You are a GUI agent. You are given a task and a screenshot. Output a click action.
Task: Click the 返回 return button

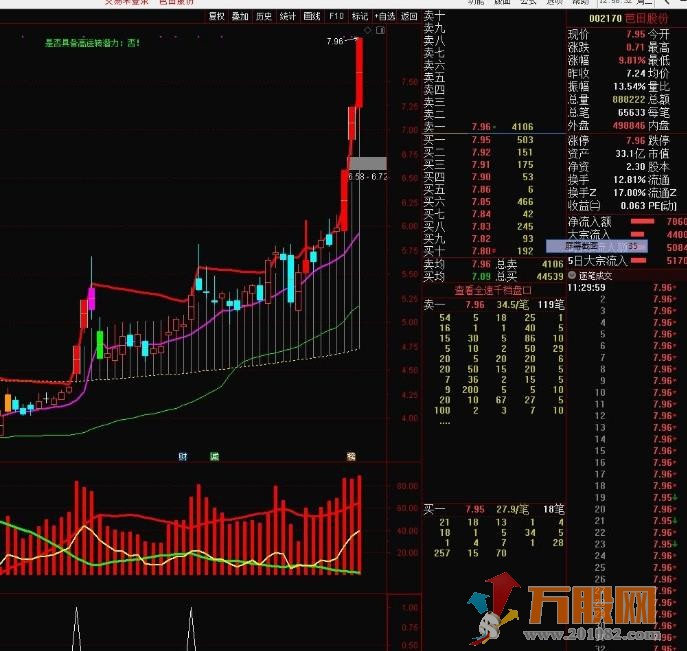pyautogui.click(x=409, y=17)
